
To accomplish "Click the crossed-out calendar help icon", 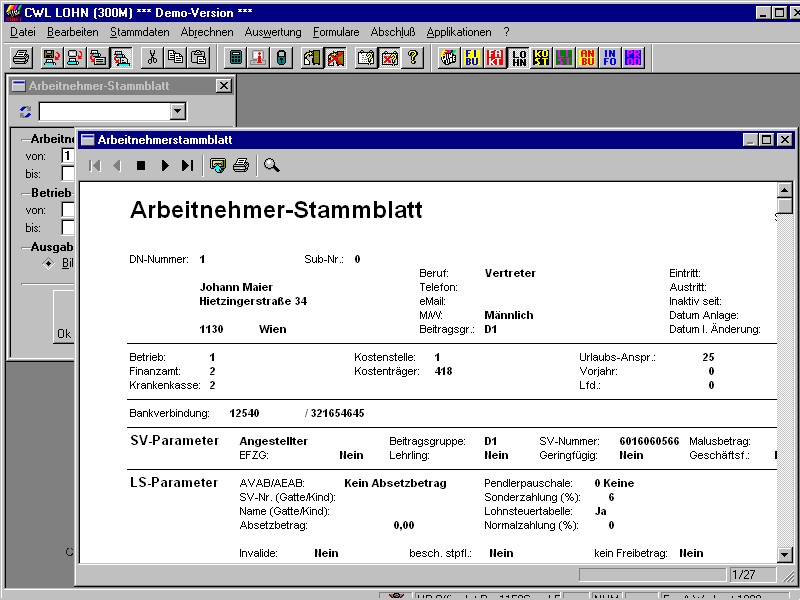I will (x=390, y=57).
